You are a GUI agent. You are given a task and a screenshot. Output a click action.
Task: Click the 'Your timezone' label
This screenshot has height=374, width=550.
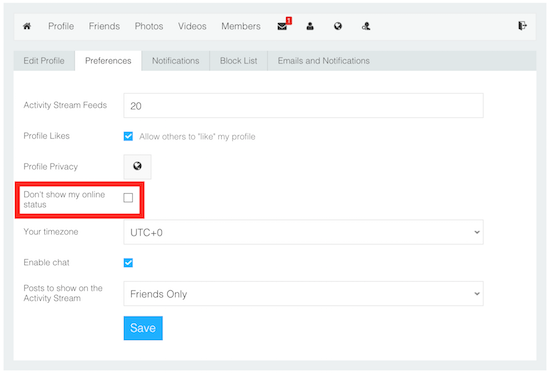coord(51,232)
